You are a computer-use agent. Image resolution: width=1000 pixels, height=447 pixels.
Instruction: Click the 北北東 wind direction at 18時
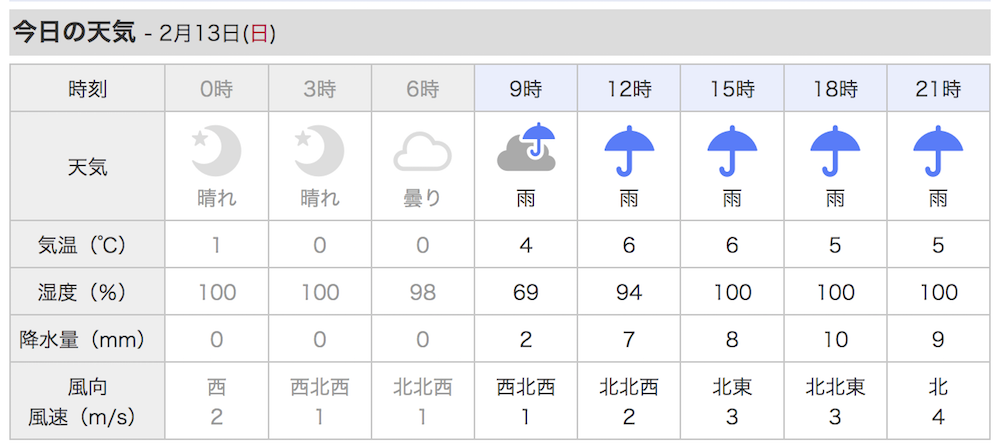pos(835,386)
